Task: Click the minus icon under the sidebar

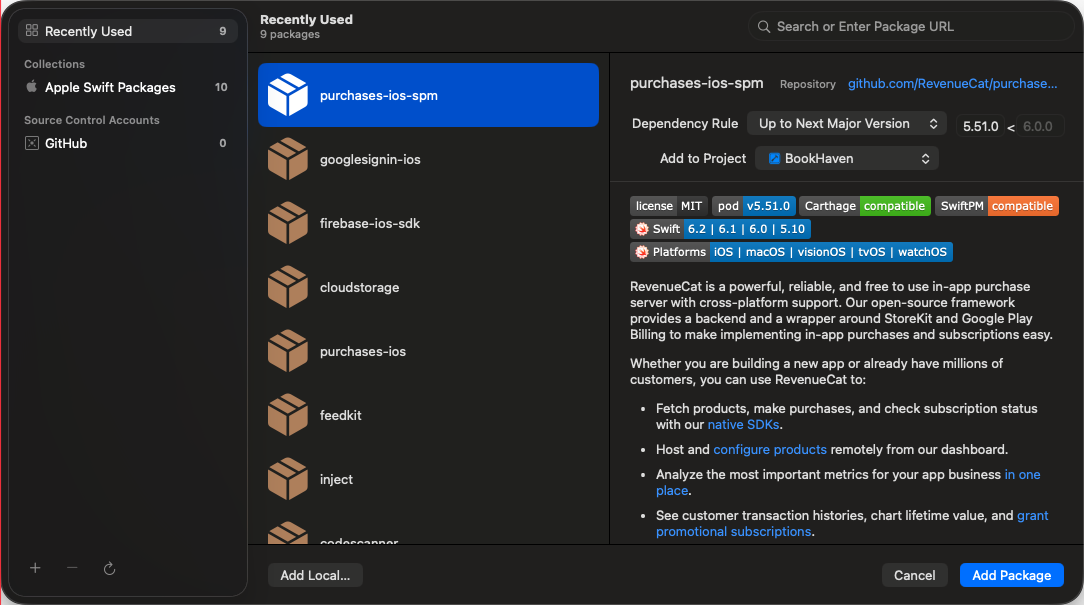Action: point(71,568)
